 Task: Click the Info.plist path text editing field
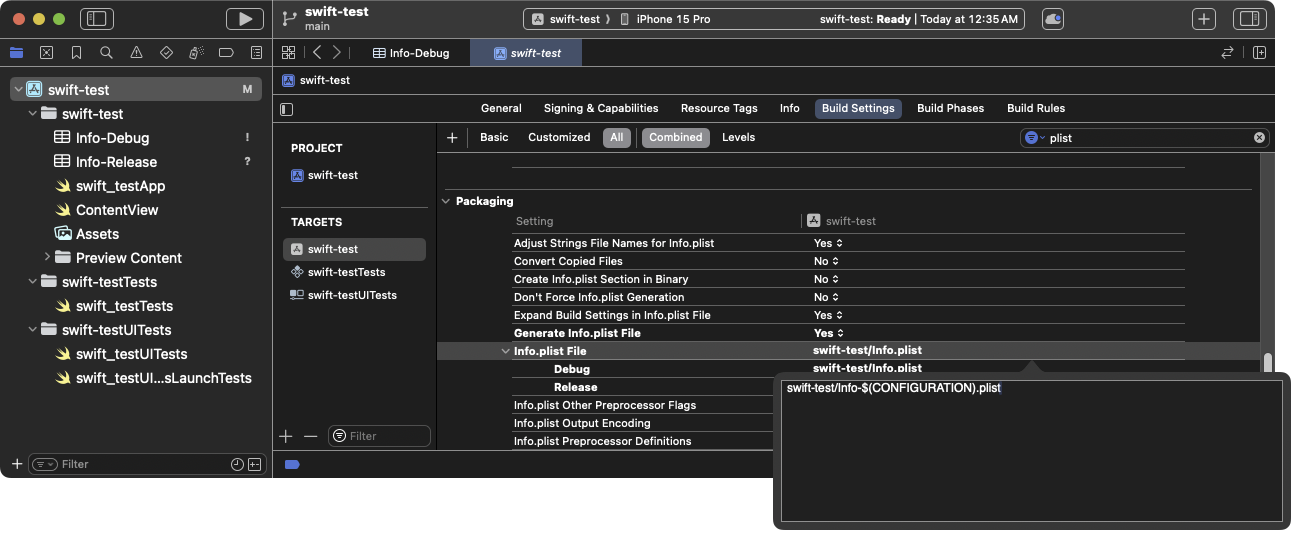tap(1030, 450)
